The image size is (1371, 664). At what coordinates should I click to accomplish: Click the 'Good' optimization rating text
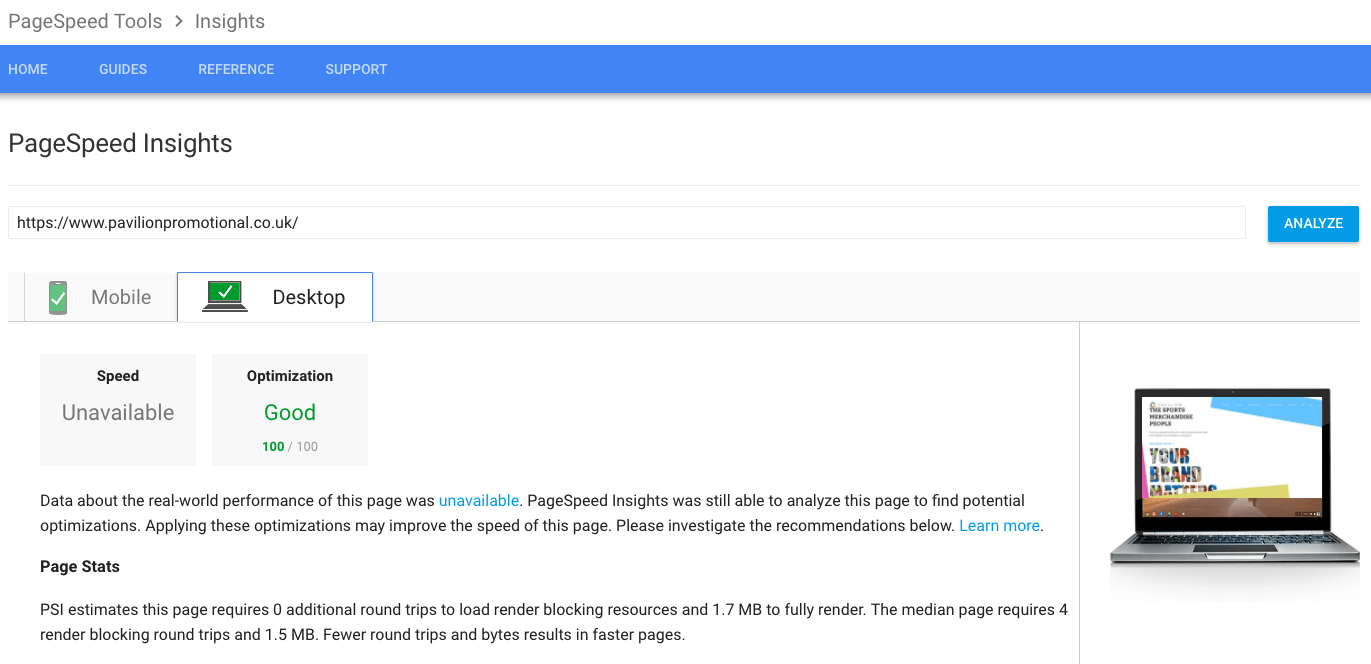pyautogui.click(x=290, y=412)
